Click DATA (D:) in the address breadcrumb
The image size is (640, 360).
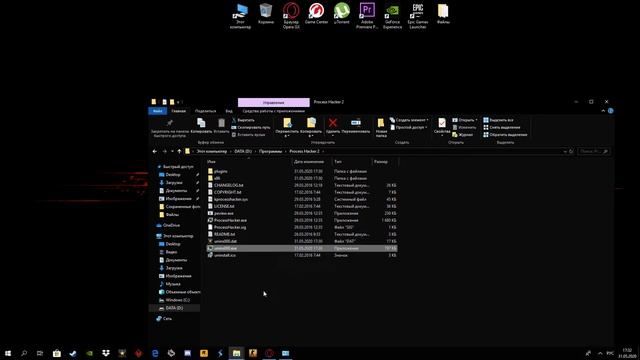tap(243, 151)
